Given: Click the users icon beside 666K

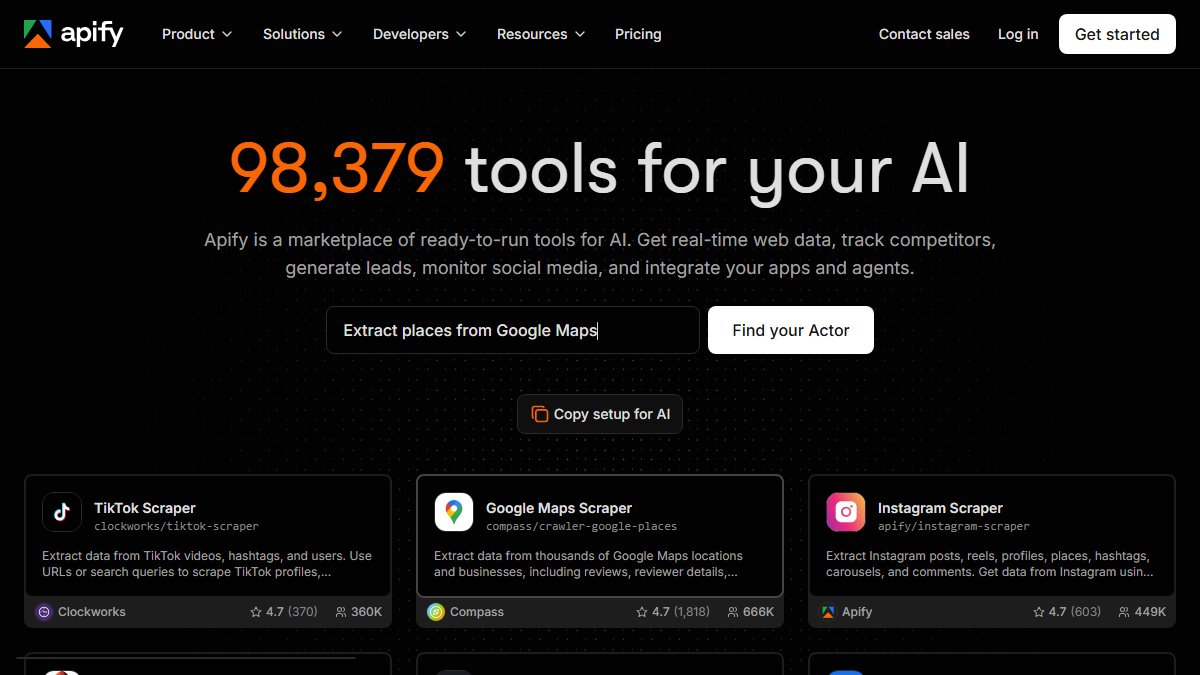Looking at the screenshot, I should tap(733, 612).
